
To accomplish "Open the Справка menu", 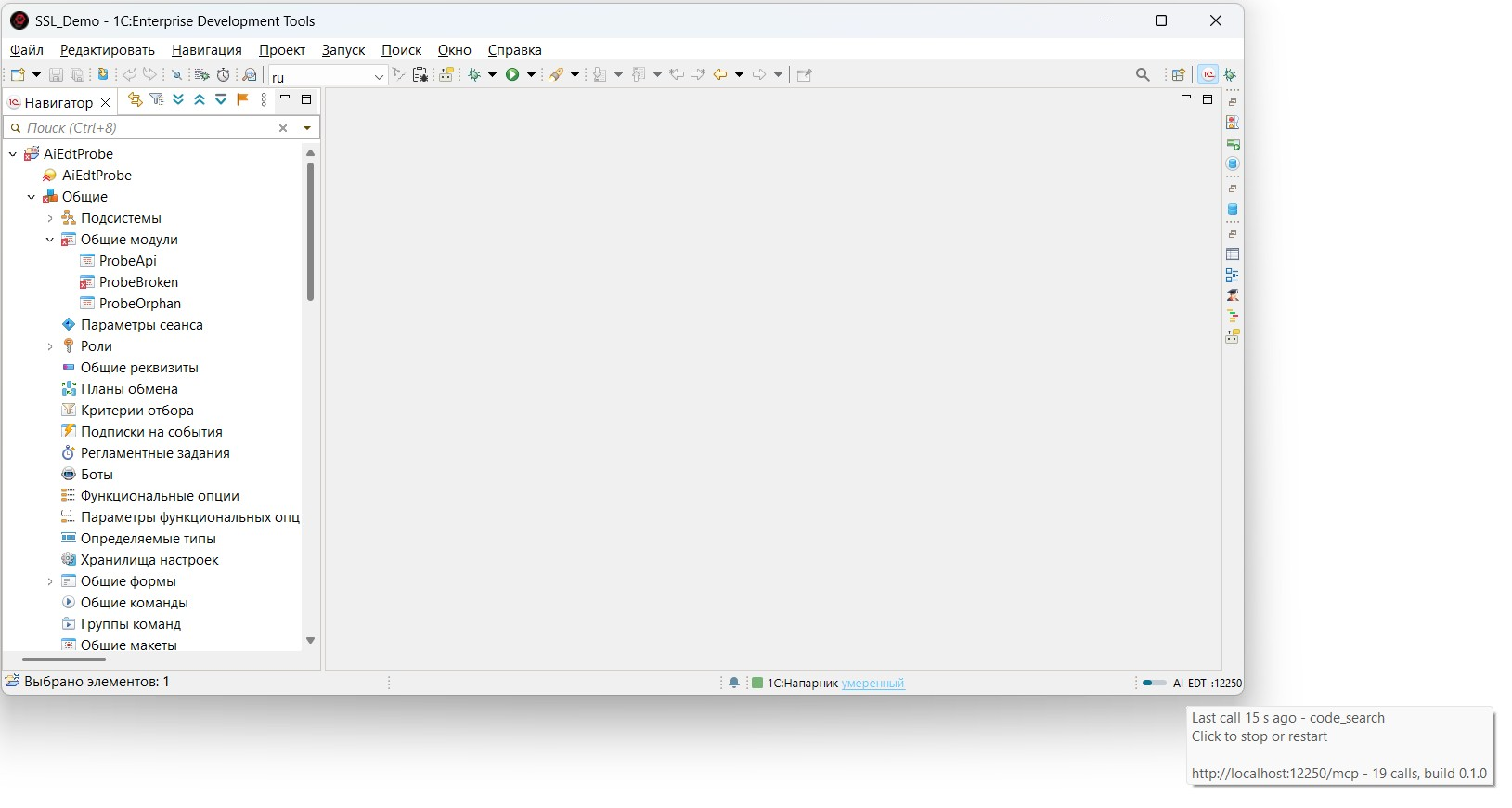I will click(515, 50).
